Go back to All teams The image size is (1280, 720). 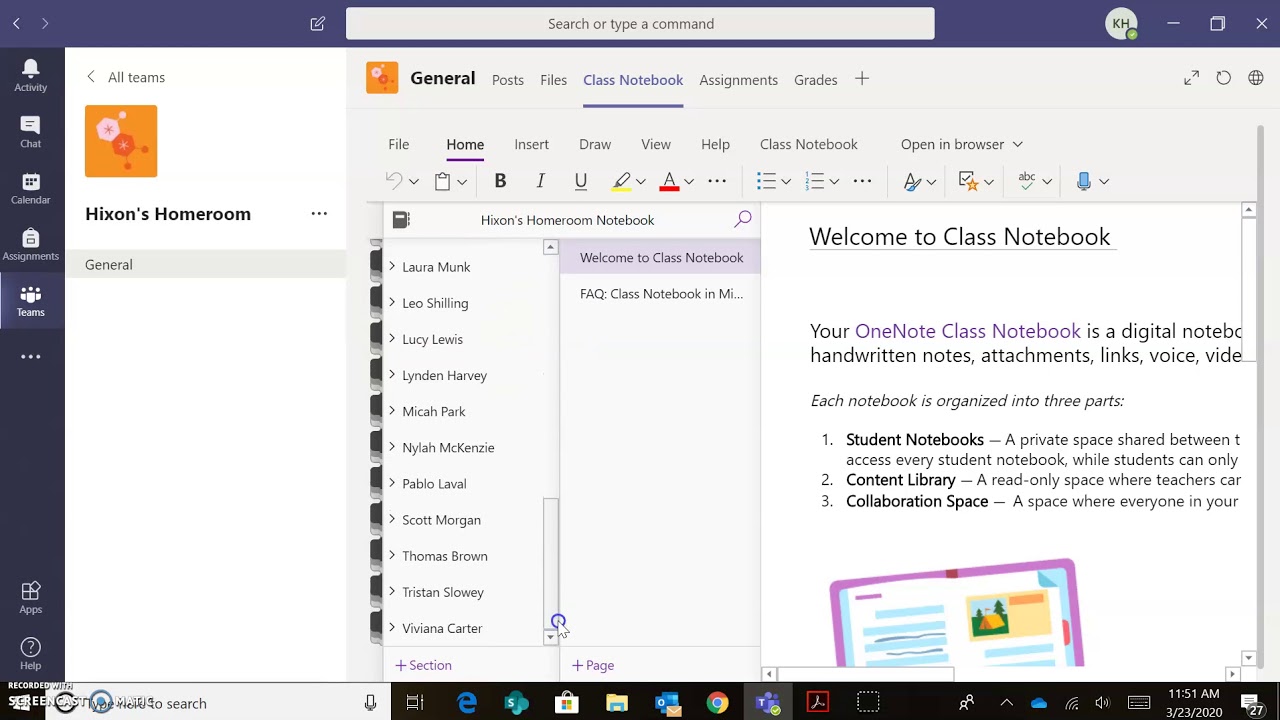coord(126,77)
